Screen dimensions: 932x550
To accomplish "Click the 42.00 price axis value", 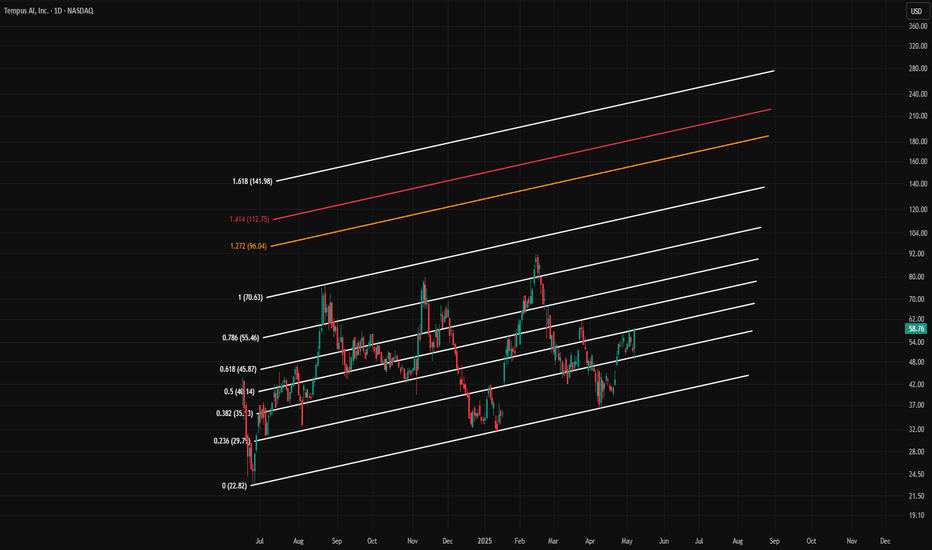I will click(917, 385).
